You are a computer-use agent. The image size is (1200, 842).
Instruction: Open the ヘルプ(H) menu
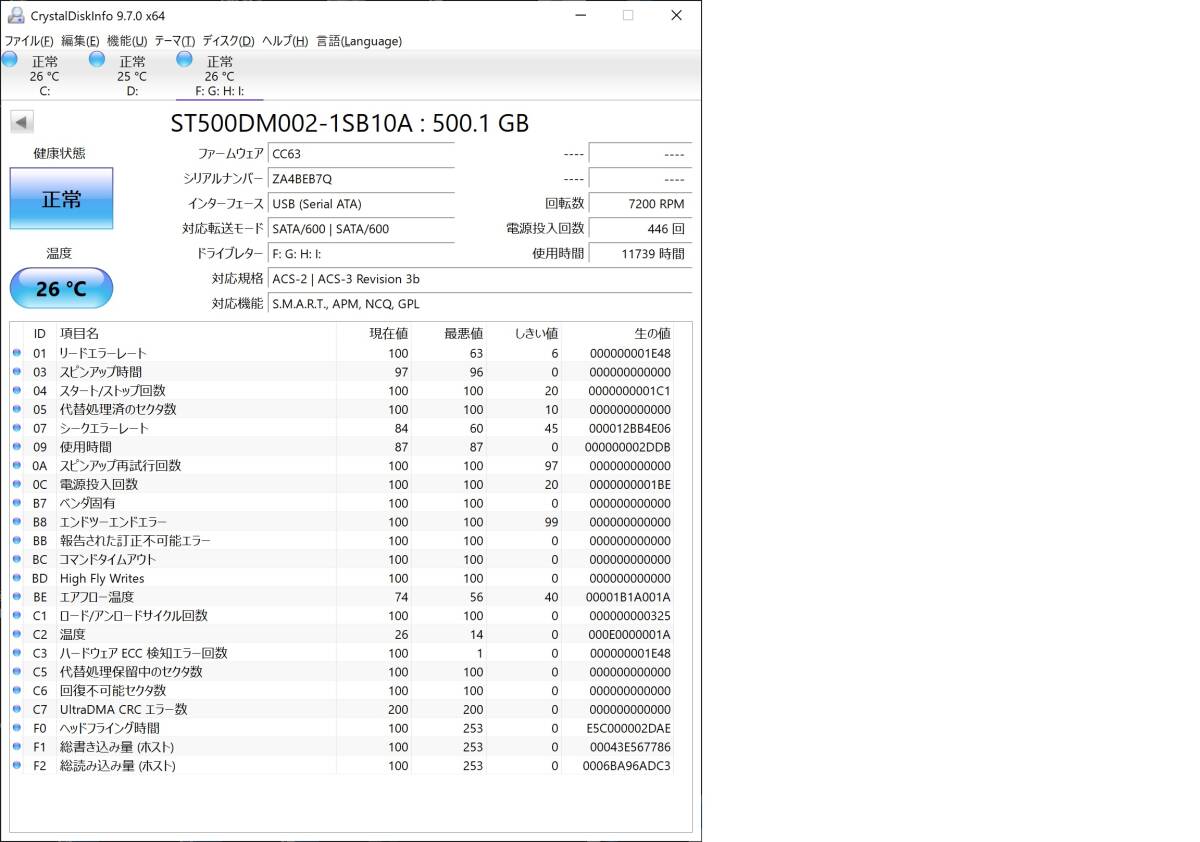[x=285, y=41]
